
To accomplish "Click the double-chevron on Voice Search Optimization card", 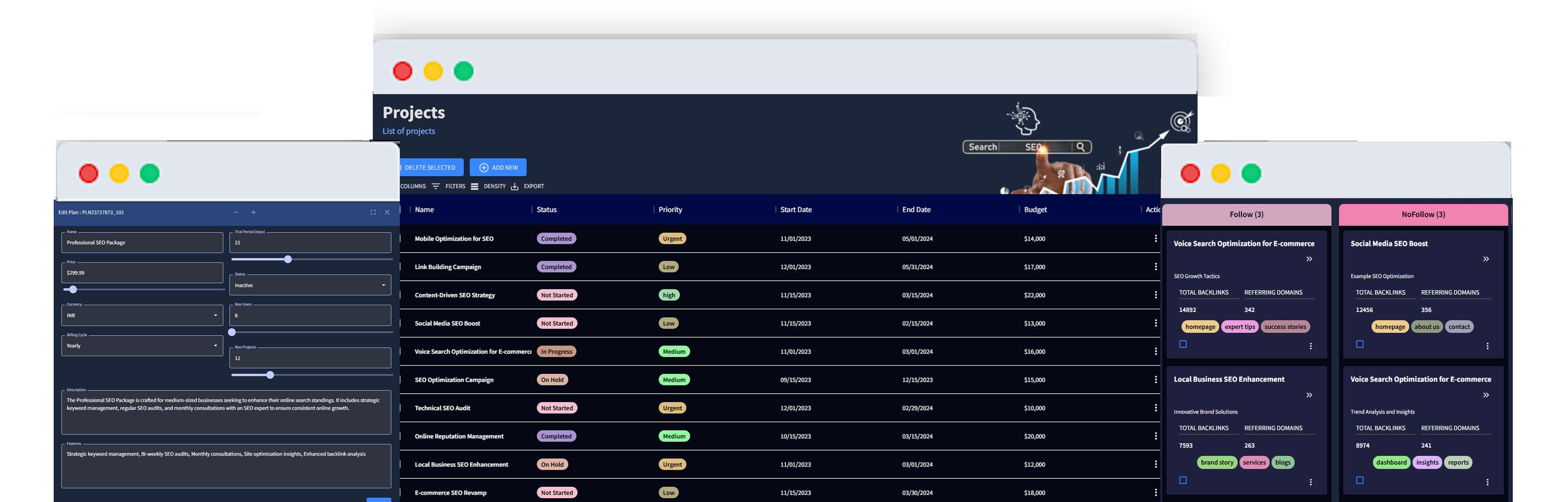I will click(1309, 259).
